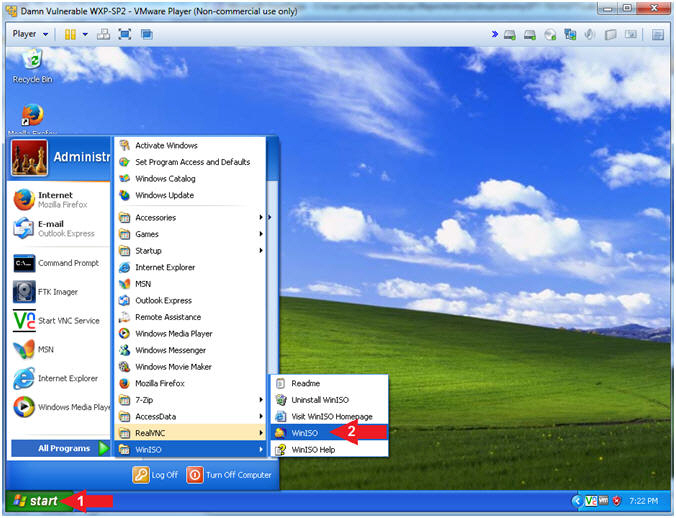
Task: Open Internet Explorer in recent programs
Action: tap(59, 378)
